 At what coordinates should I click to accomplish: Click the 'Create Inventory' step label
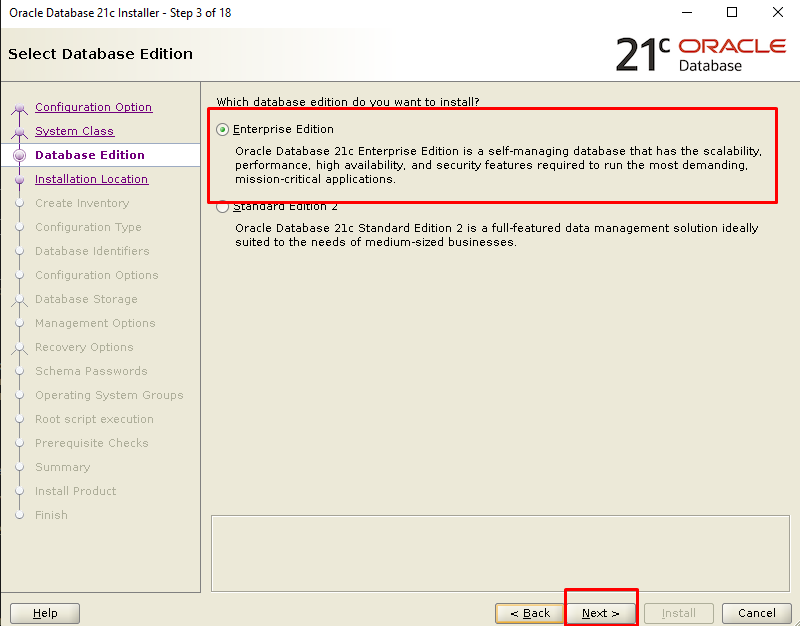pos(82,203)
